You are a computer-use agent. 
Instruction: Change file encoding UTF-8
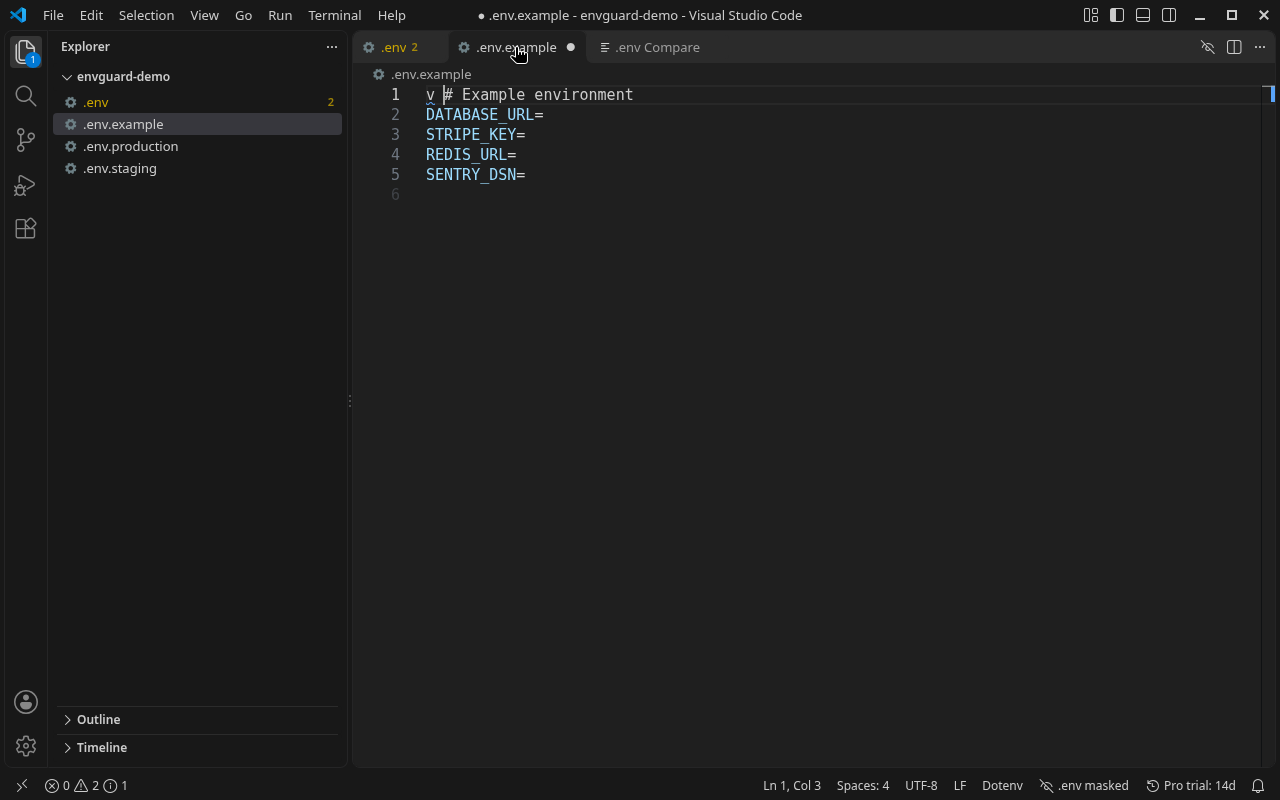click(921, 786)
